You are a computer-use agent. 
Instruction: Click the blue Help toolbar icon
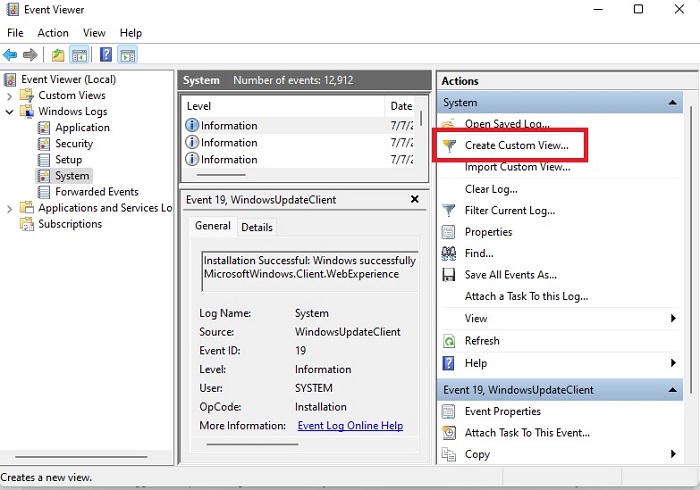point(106,55)
